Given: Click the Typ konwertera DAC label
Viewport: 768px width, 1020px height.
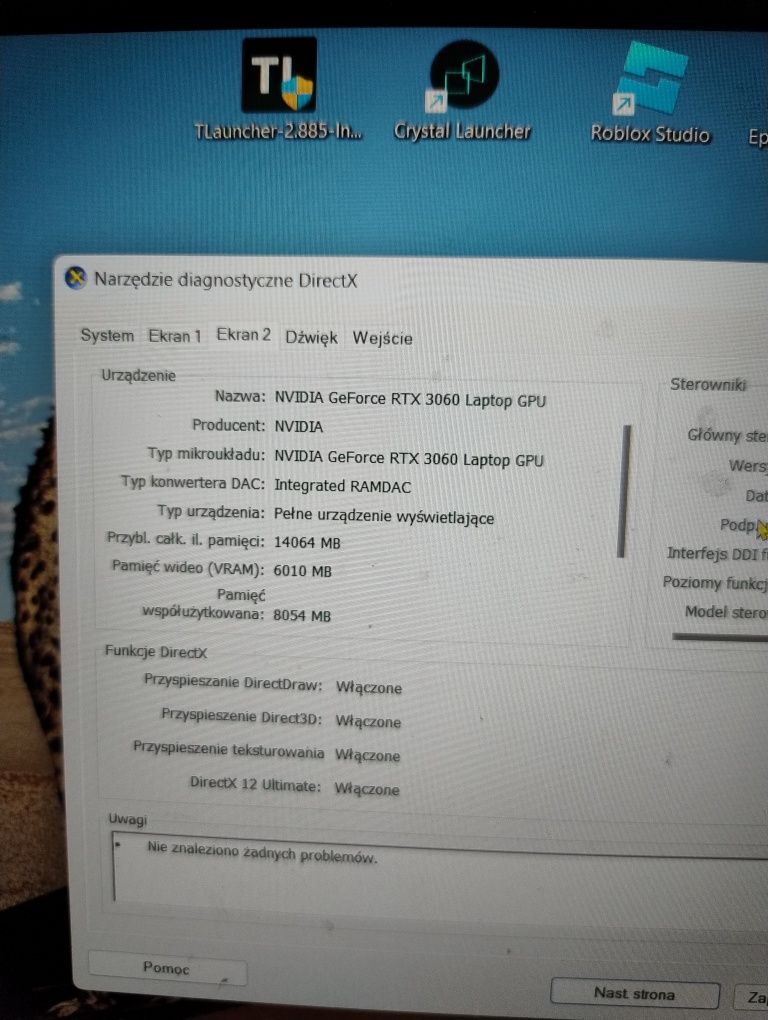Looking at the screenshot, I should click(193, 483).
